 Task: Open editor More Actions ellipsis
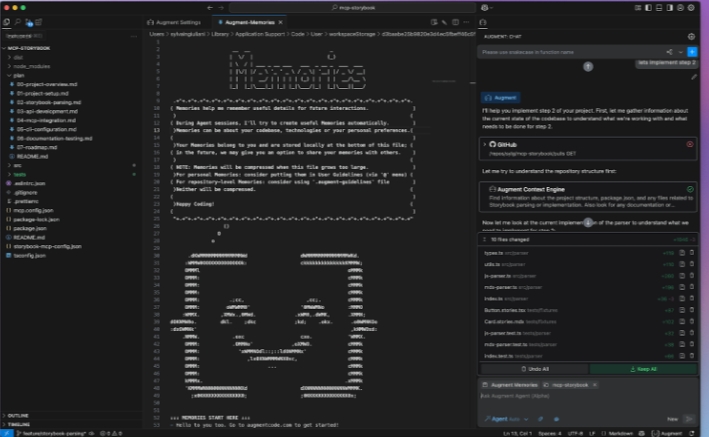466,22
